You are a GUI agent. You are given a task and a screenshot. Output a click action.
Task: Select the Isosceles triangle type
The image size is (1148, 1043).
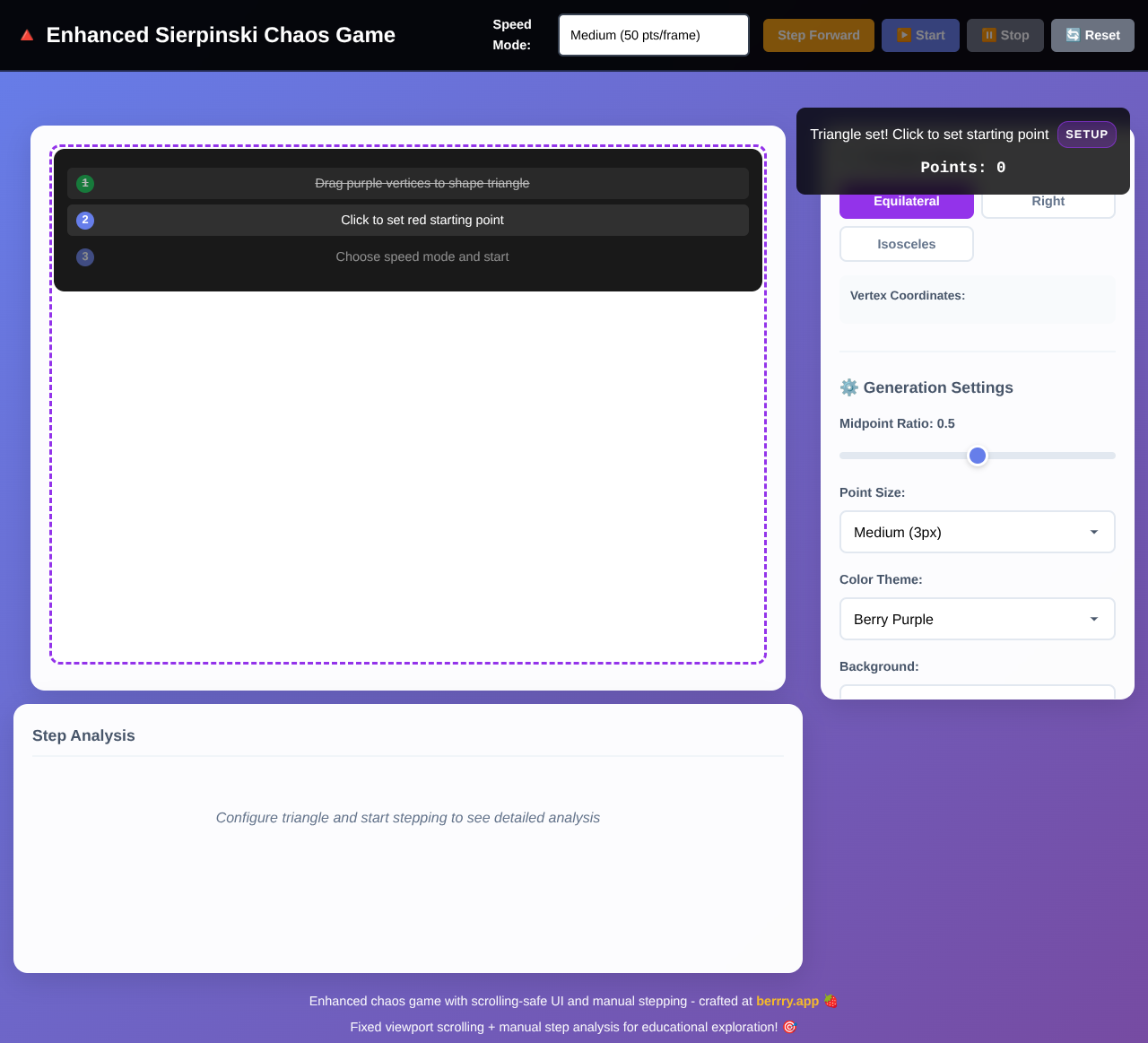point(906,243)
